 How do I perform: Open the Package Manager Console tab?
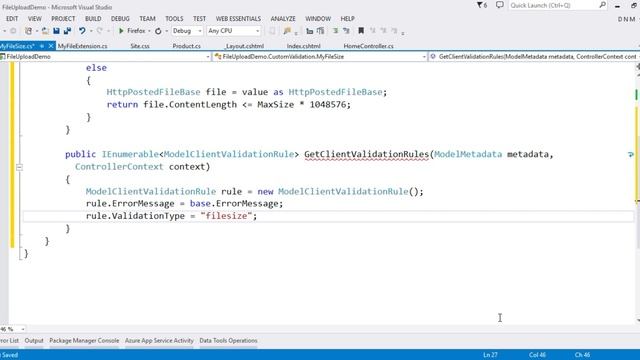pyautogui.click(x=84, y=340)
